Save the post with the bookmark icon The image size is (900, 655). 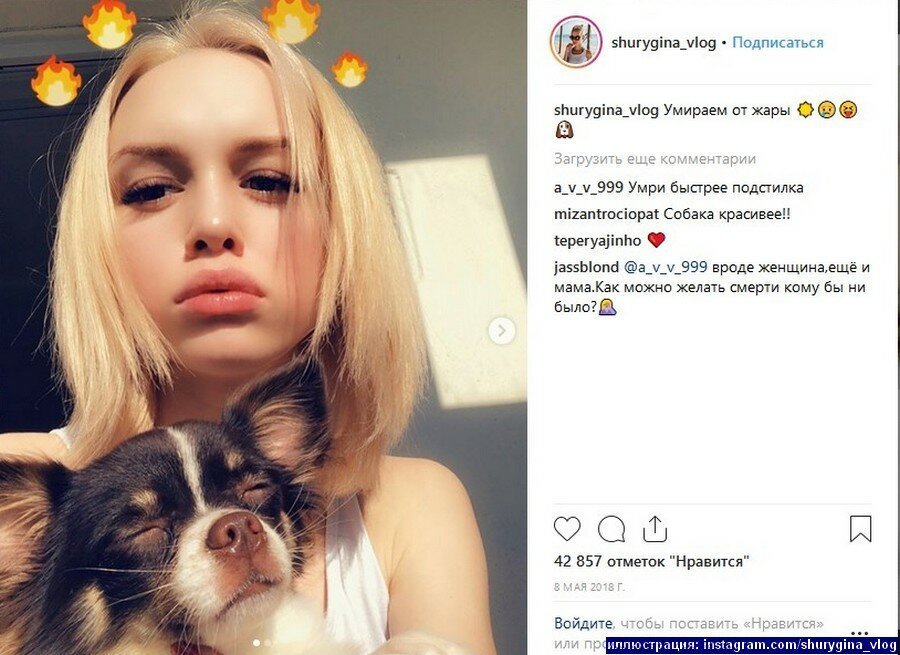(x=860, y=529)
